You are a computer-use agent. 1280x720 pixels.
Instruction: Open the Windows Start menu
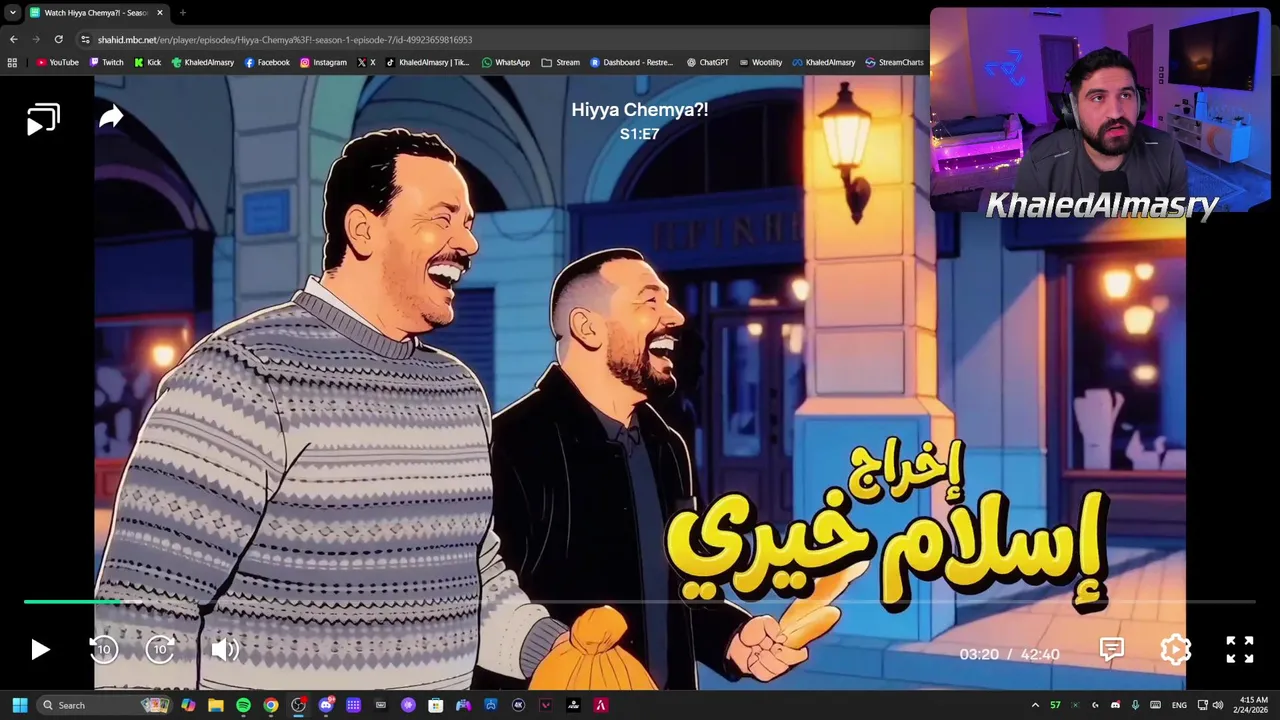[x=19, y=705]
